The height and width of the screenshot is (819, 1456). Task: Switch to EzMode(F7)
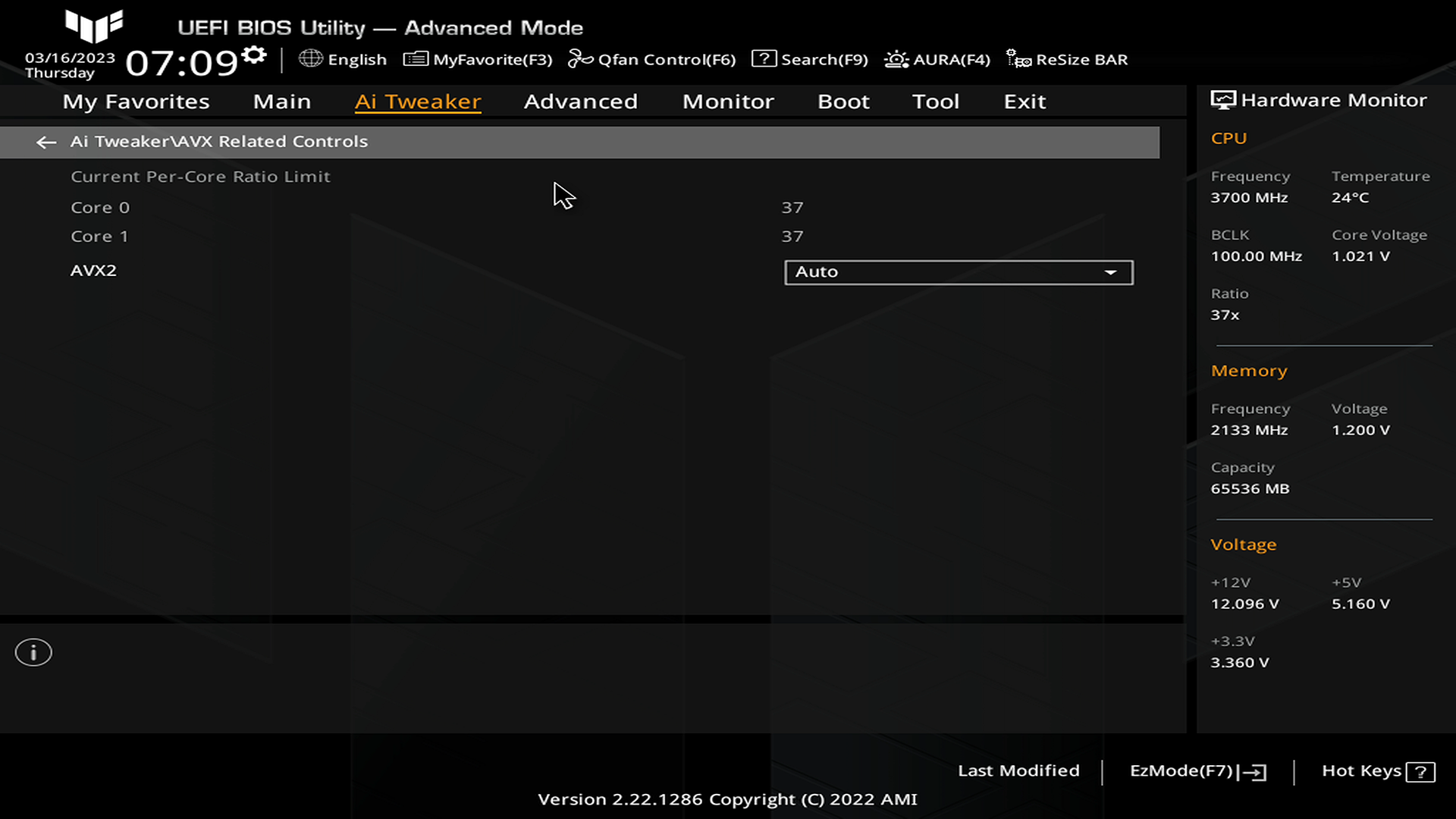(1197, 771)
